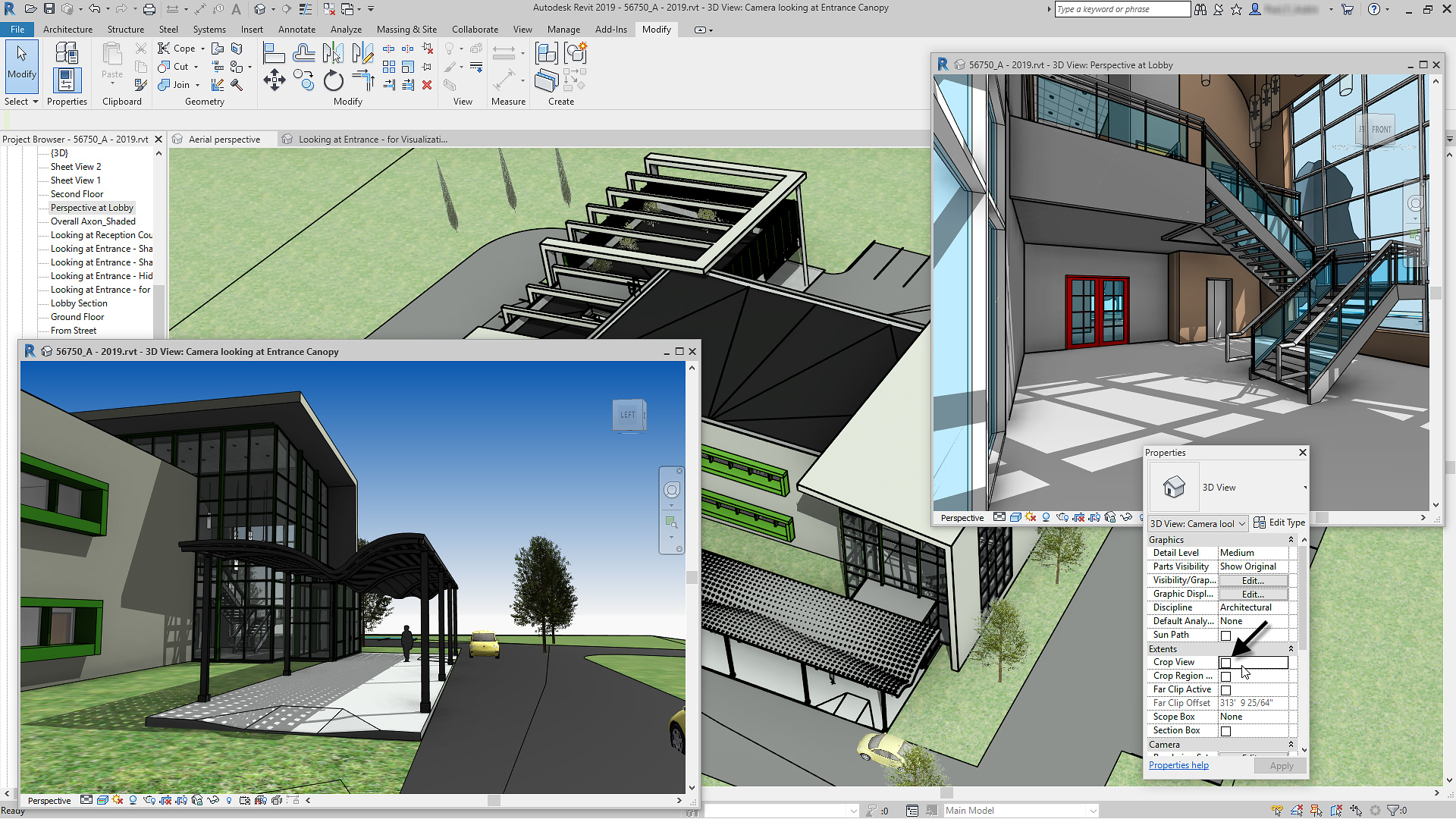Click the Apply button in Properties
The image size is (1456, 819).
pos(1280,765)
